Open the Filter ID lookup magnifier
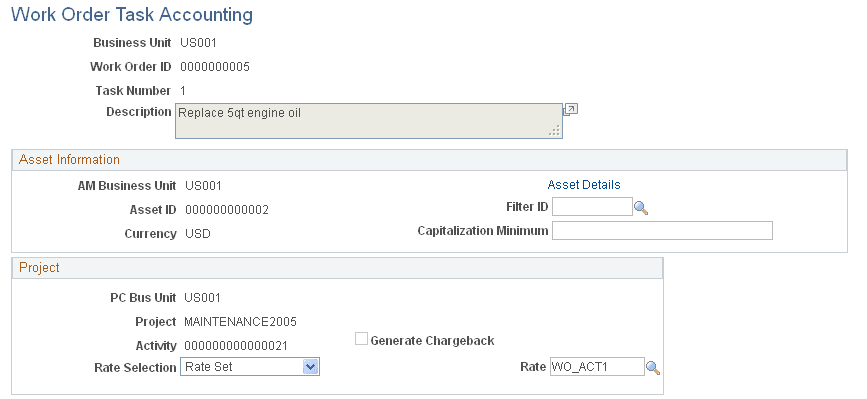The width and height of the screenshot is (867, 399). click(x=641, y=208)
